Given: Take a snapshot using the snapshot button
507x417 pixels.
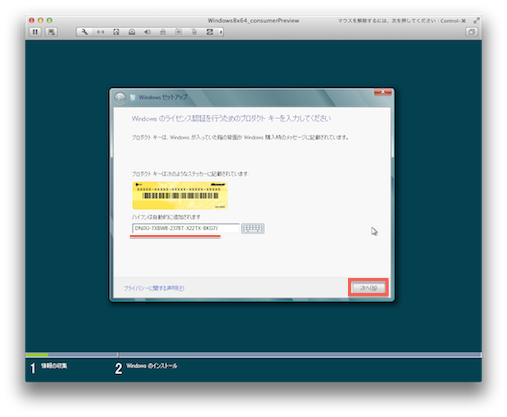Looking at the screenshot, I should click(x=51, y=32).
